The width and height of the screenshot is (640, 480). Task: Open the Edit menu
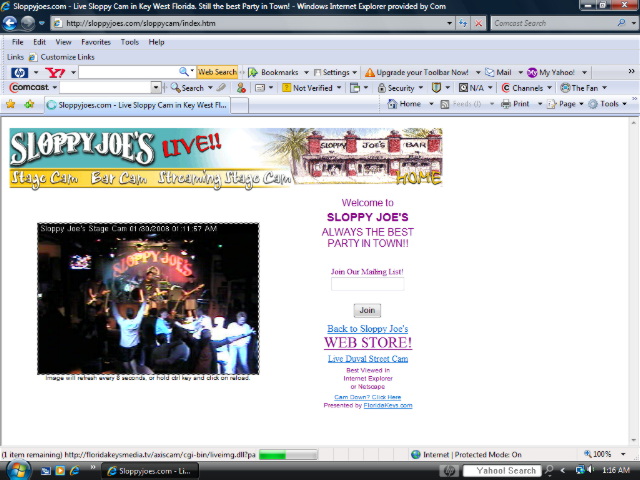[39, 42]
